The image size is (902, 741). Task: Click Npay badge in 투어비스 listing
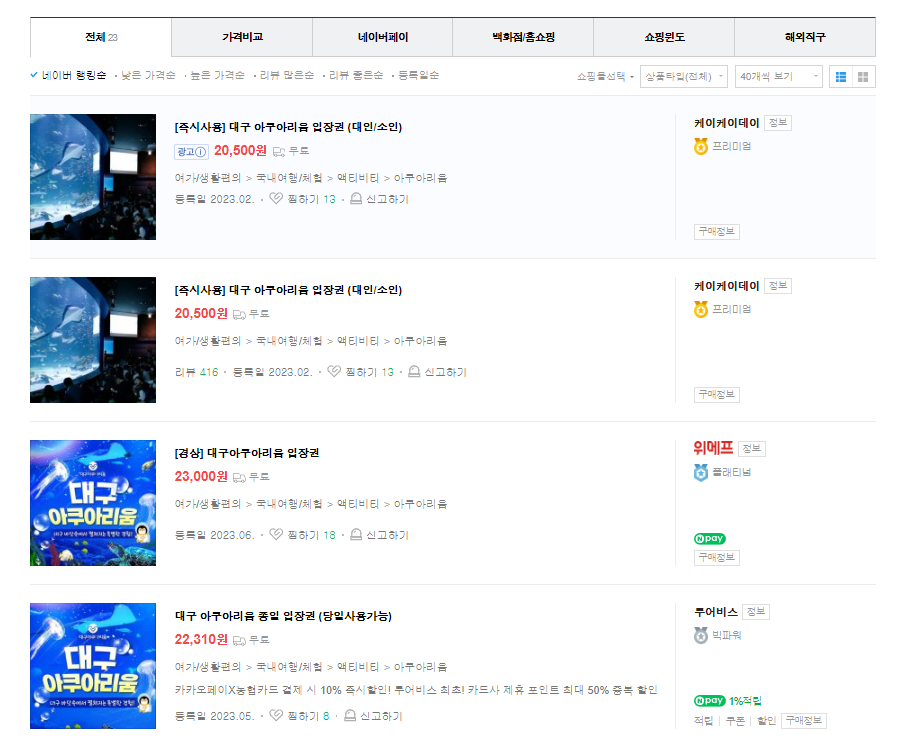point(710,701)
